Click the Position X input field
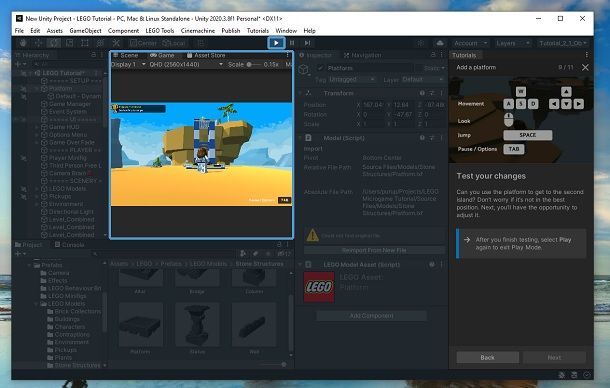The width and height of the screenshot is (610, 388). tap(372, 105)
